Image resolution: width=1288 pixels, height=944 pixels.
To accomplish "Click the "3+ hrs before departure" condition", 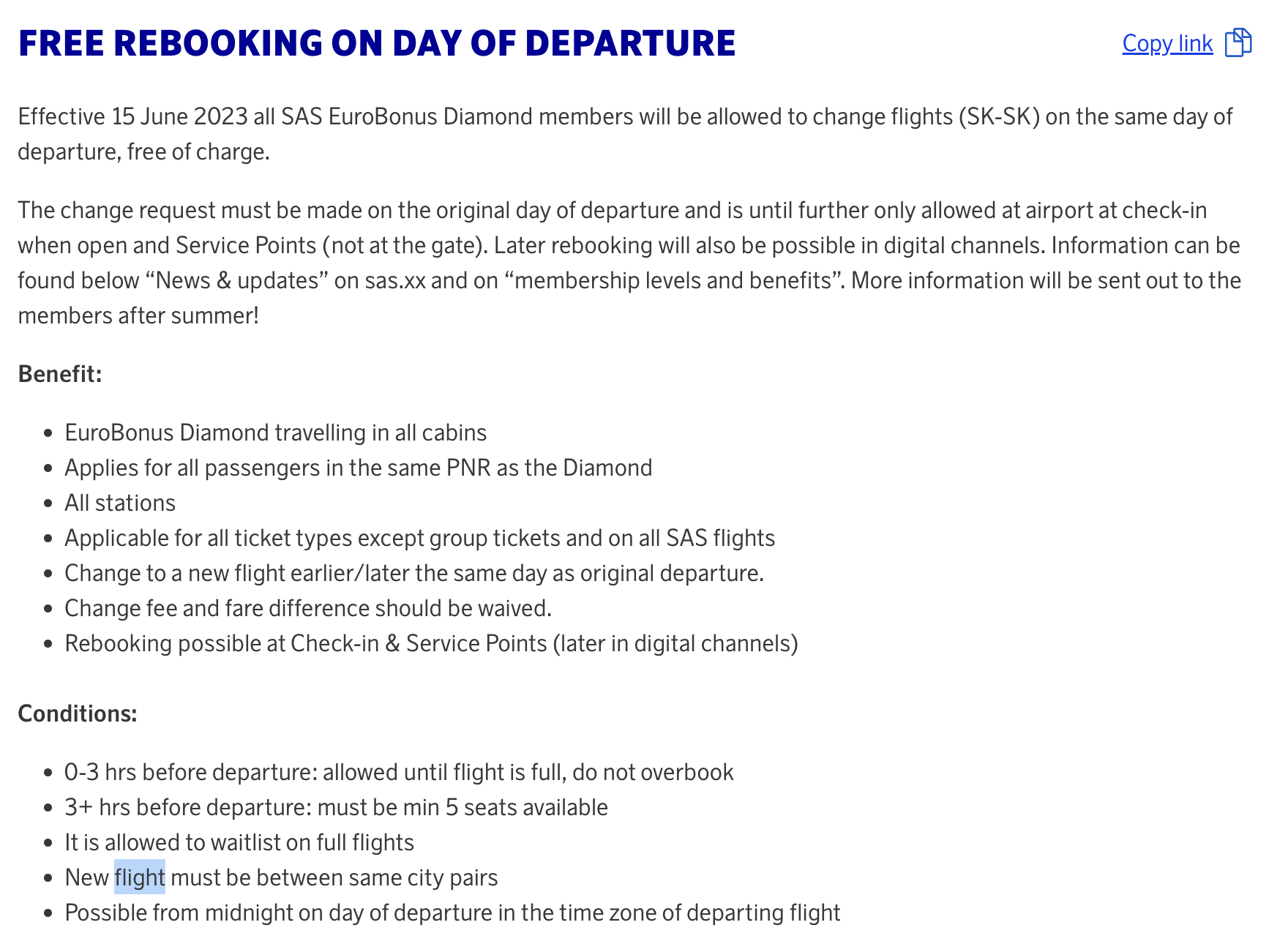I will tap(336, 807).
